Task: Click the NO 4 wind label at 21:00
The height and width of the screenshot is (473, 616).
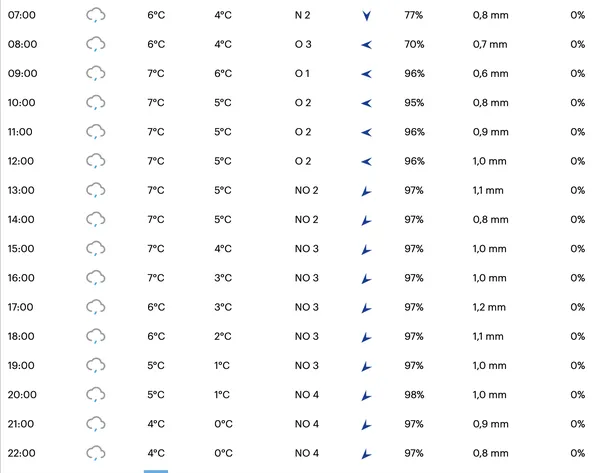Action: [x=307, y=424]
